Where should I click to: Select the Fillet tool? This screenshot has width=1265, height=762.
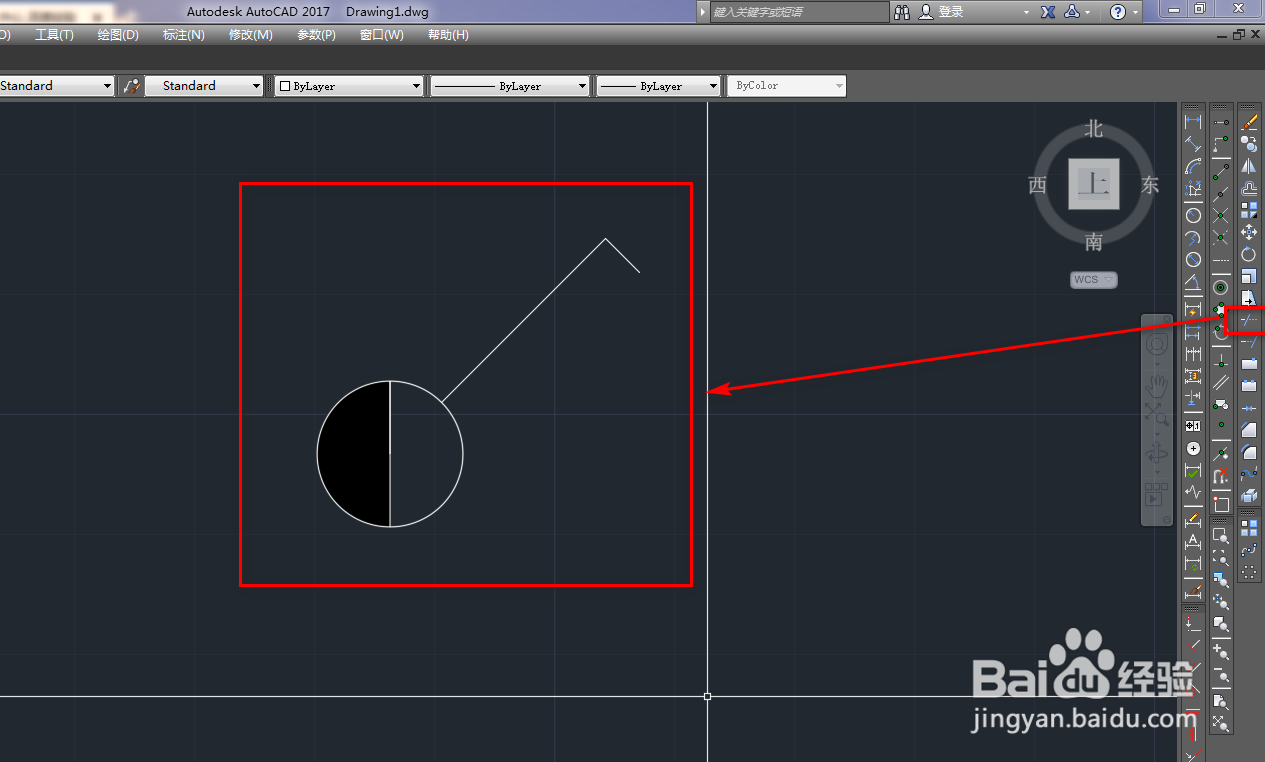tap(1249, 450)
